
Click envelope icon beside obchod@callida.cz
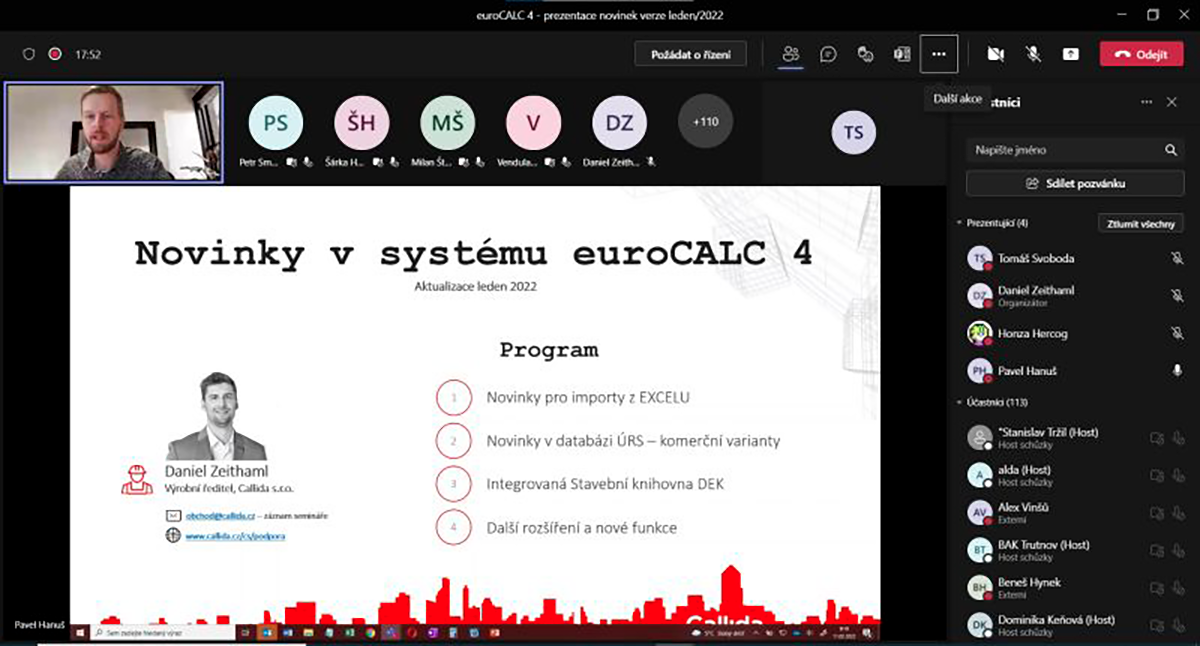point(173,515)
